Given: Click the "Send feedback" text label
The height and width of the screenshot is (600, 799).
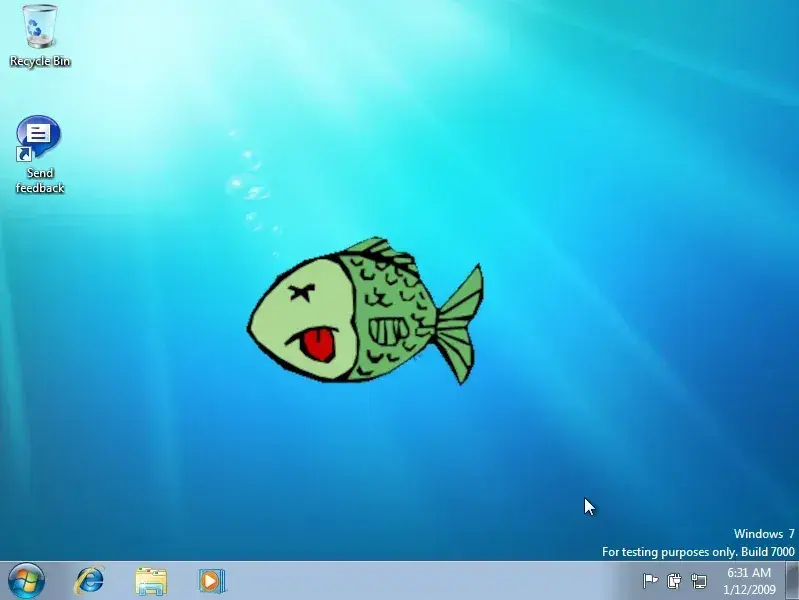Looking at the screenshot, I should coord(40,181).
